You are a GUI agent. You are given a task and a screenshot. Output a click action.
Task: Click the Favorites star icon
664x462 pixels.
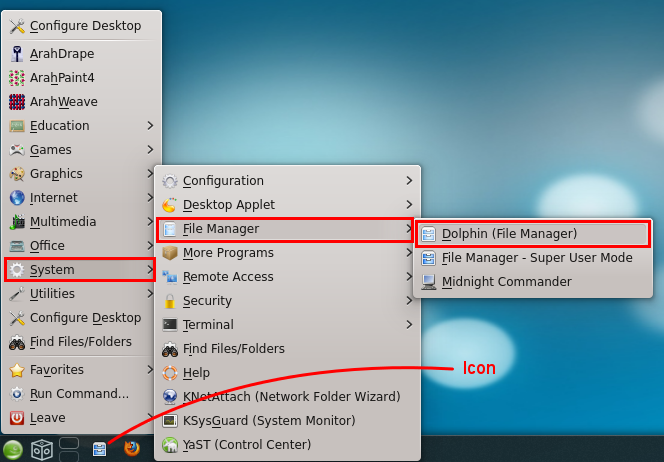tap(17, 370)
